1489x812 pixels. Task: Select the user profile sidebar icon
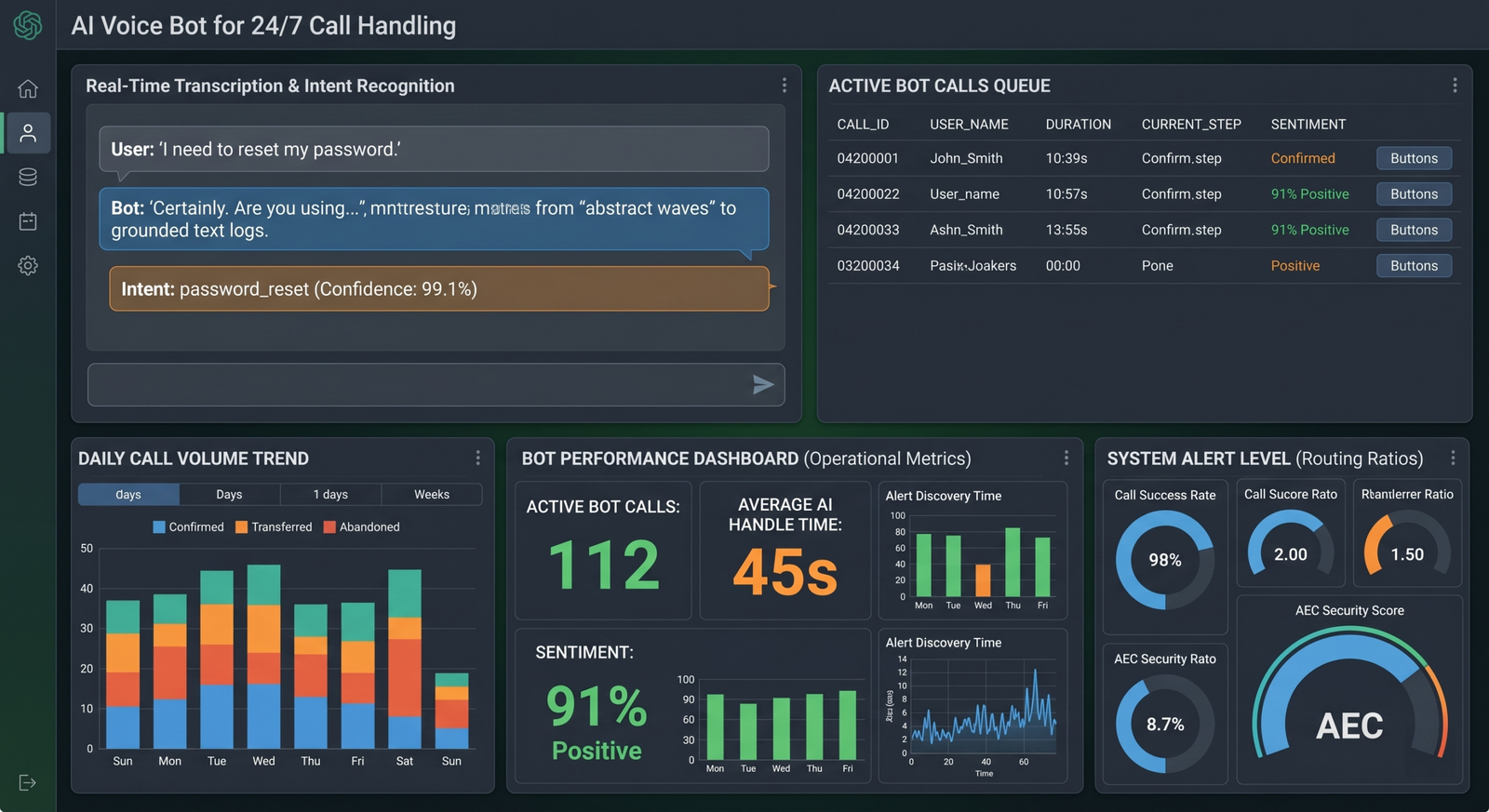pyautogui.click(x=28, y=133)
